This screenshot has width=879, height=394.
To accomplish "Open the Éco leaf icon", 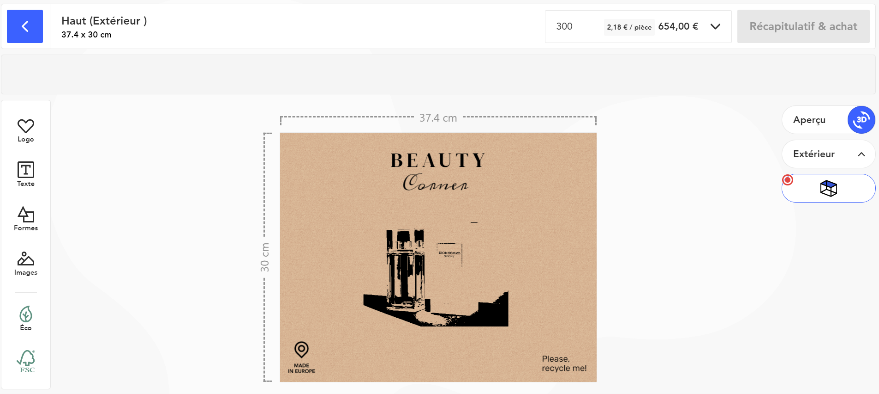I will tap(26, 318).
